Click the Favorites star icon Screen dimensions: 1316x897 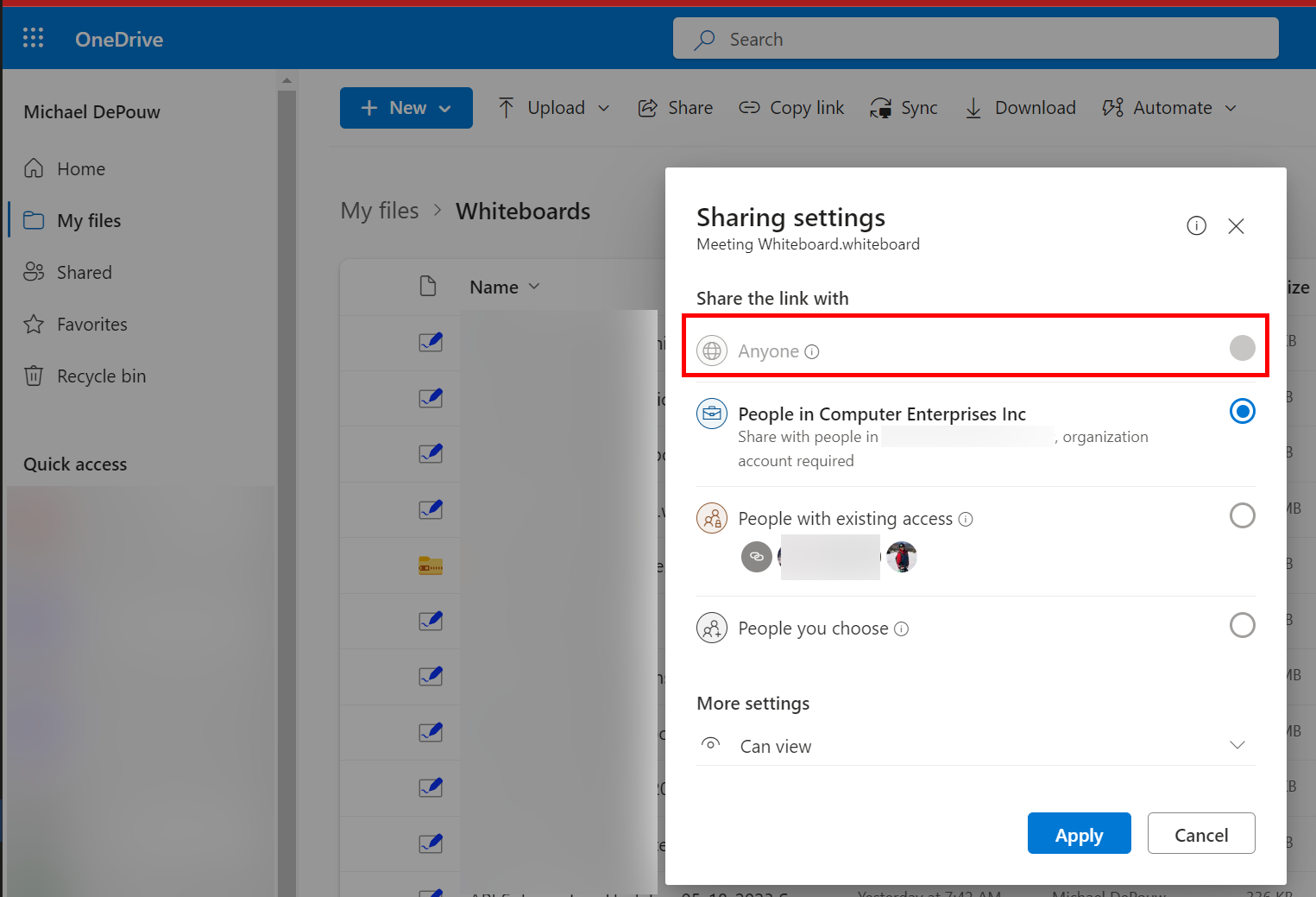(34, 324)
